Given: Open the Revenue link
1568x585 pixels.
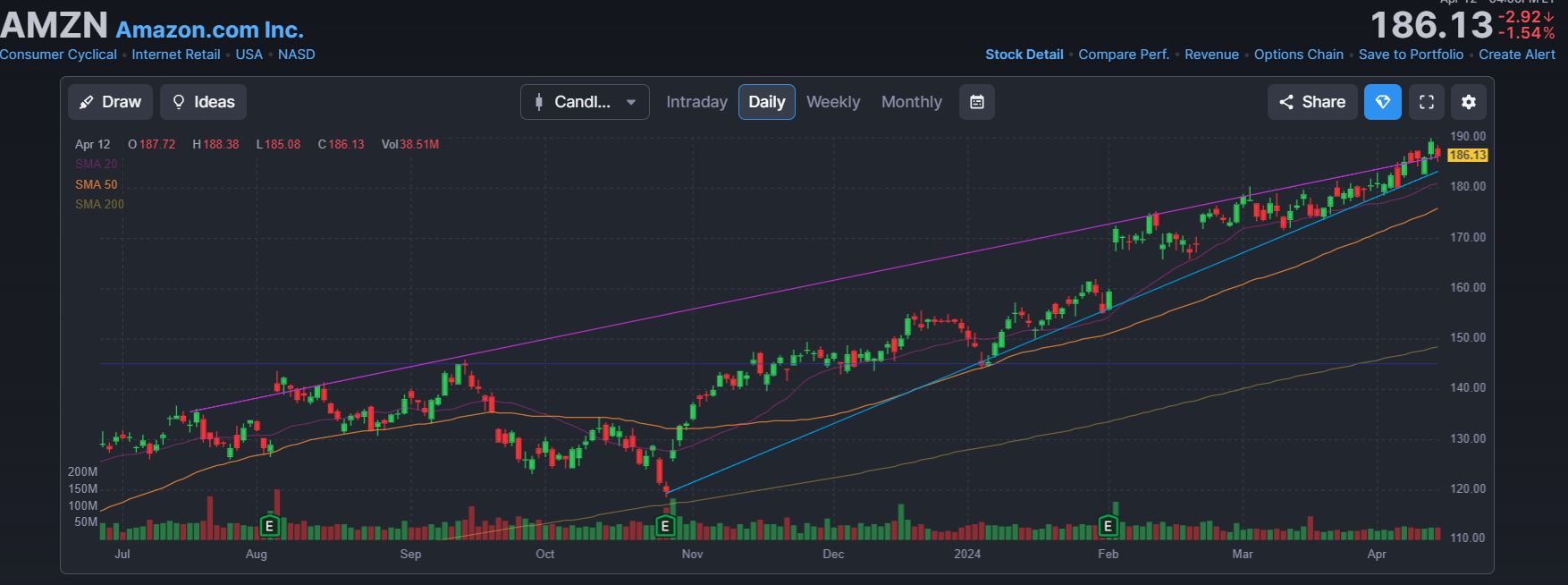Looking at the screenshot, I should pos(1211,55).
